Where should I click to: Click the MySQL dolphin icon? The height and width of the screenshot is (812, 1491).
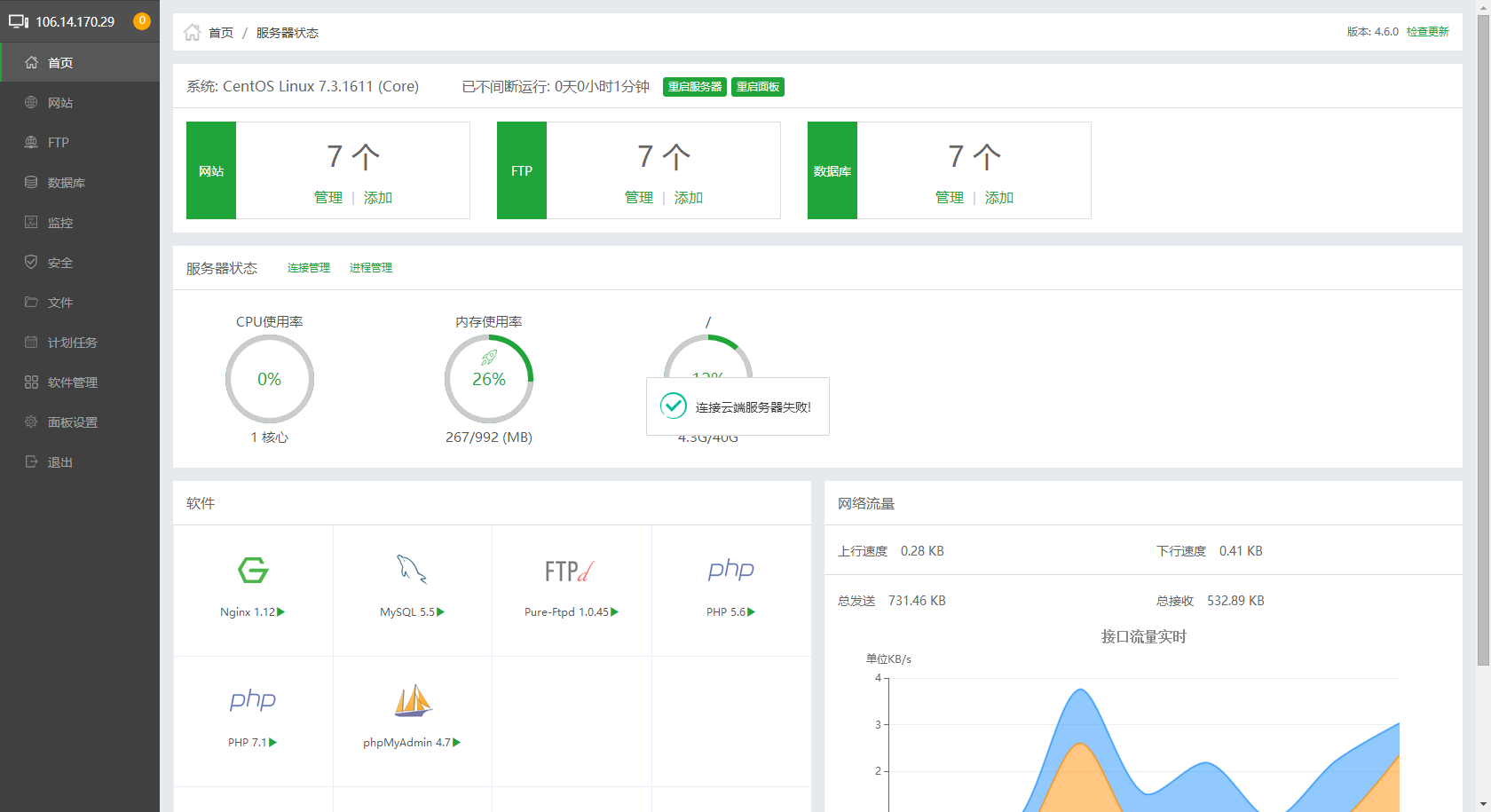tap(412, 570)
